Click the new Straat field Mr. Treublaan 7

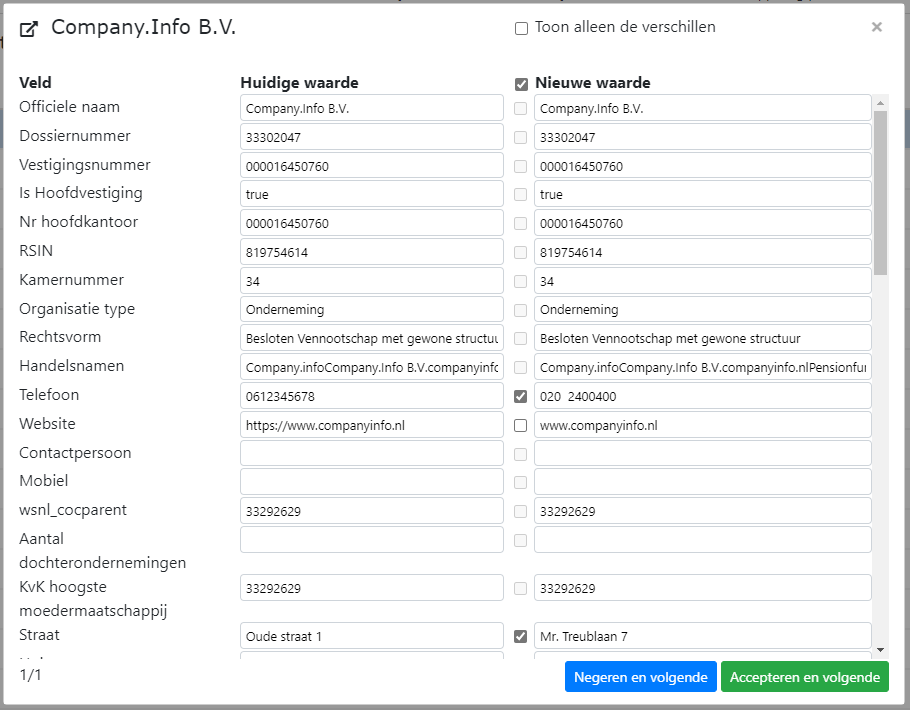coord(702,636)
